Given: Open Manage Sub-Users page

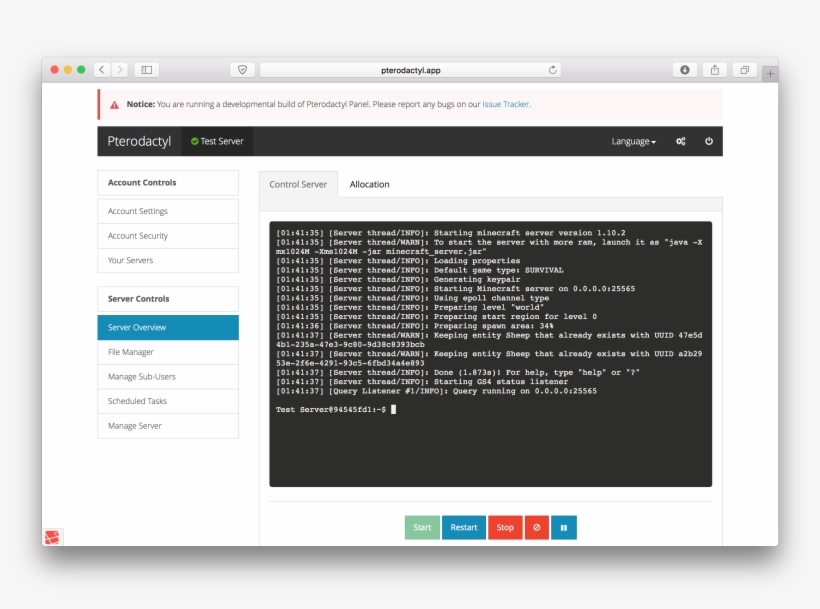Looking at the screenshot, I should click(x=168, y=376).
